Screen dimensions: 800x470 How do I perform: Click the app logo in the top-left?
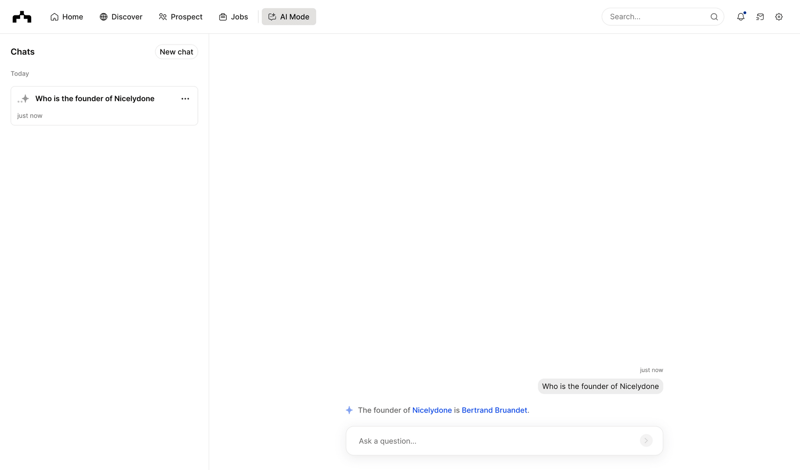[22, 17]
